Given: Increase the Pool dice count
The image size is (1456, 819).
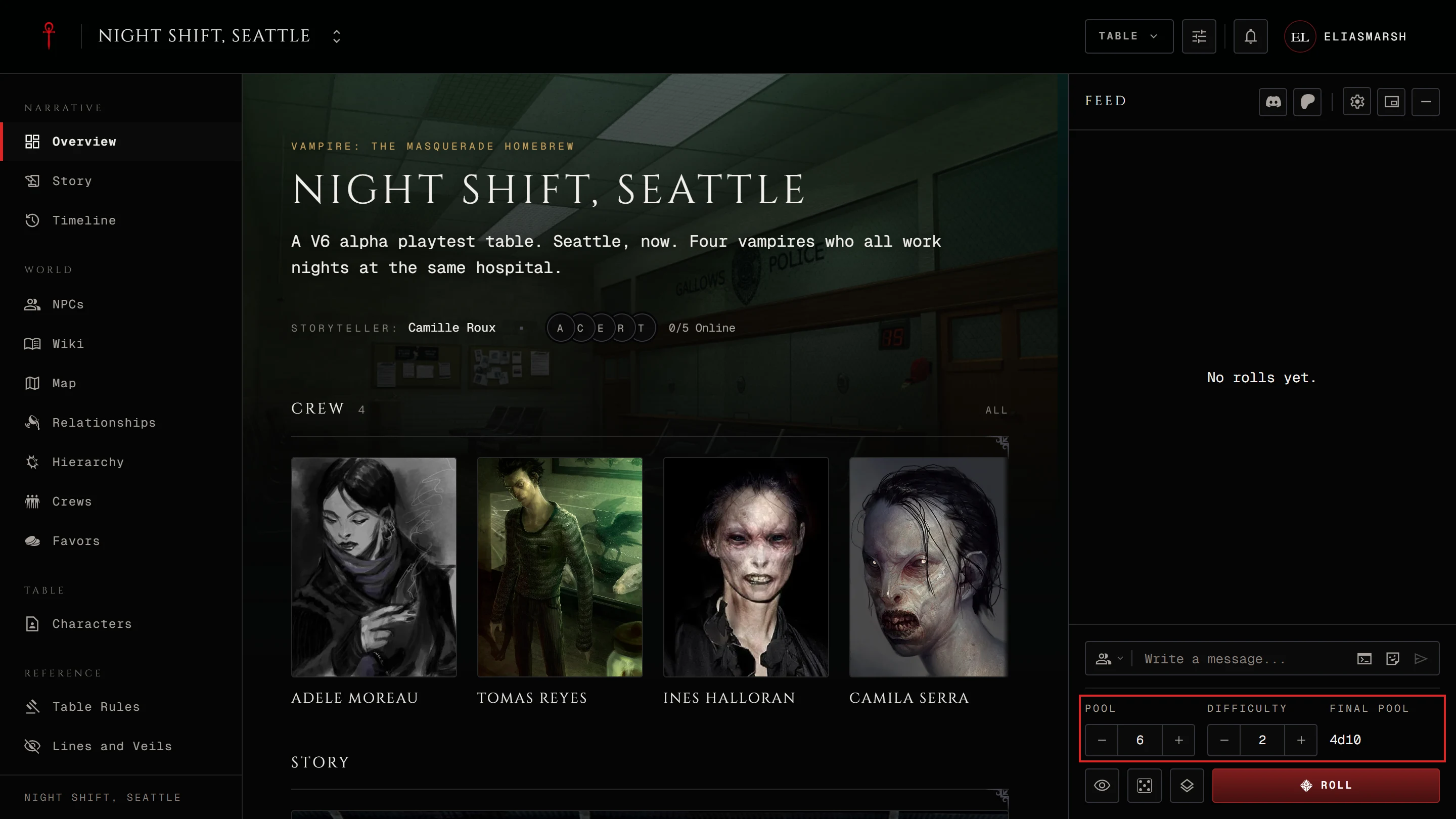Looking at the screenshot, I should click(x=1178, y=740).
